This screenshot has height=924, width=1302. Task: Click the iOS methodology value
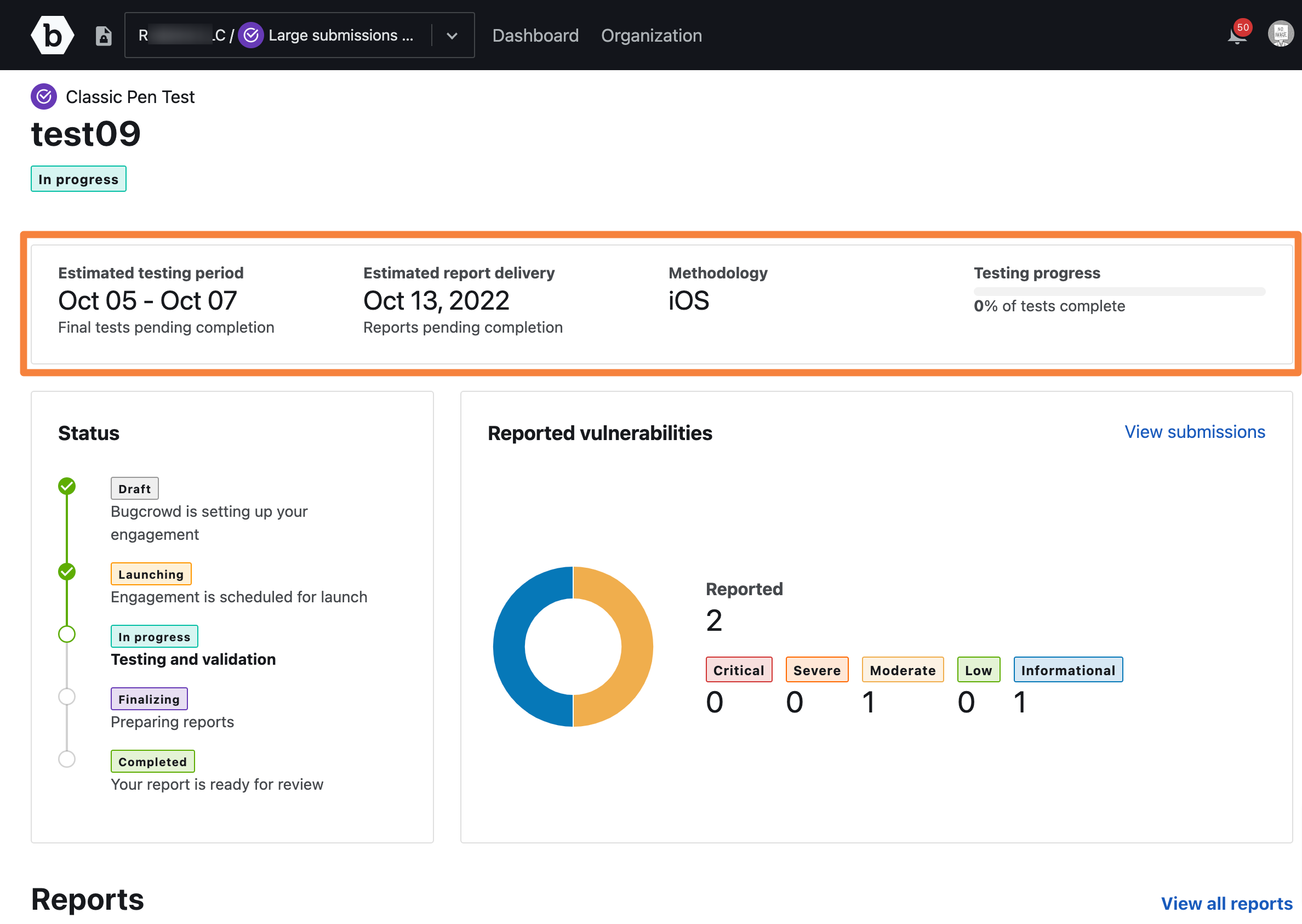coord(689,300)
